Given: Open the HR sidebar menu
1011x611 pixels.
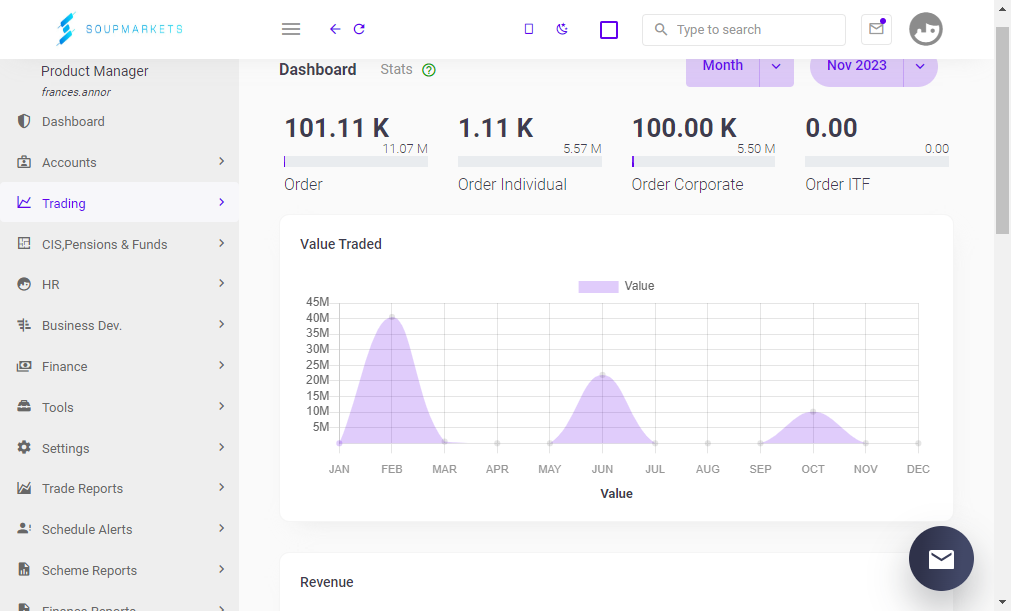Looking at the screenshot, I should coord(119,284).
